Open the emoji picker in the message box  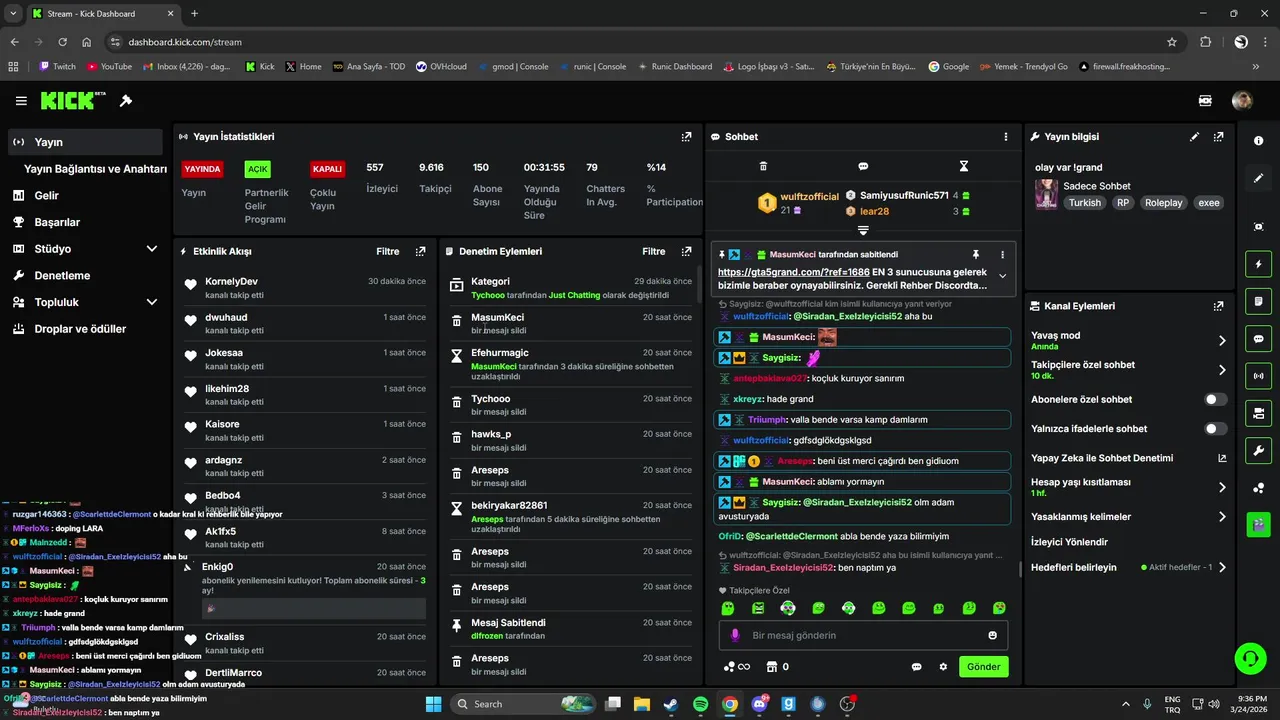coord(992,635)
